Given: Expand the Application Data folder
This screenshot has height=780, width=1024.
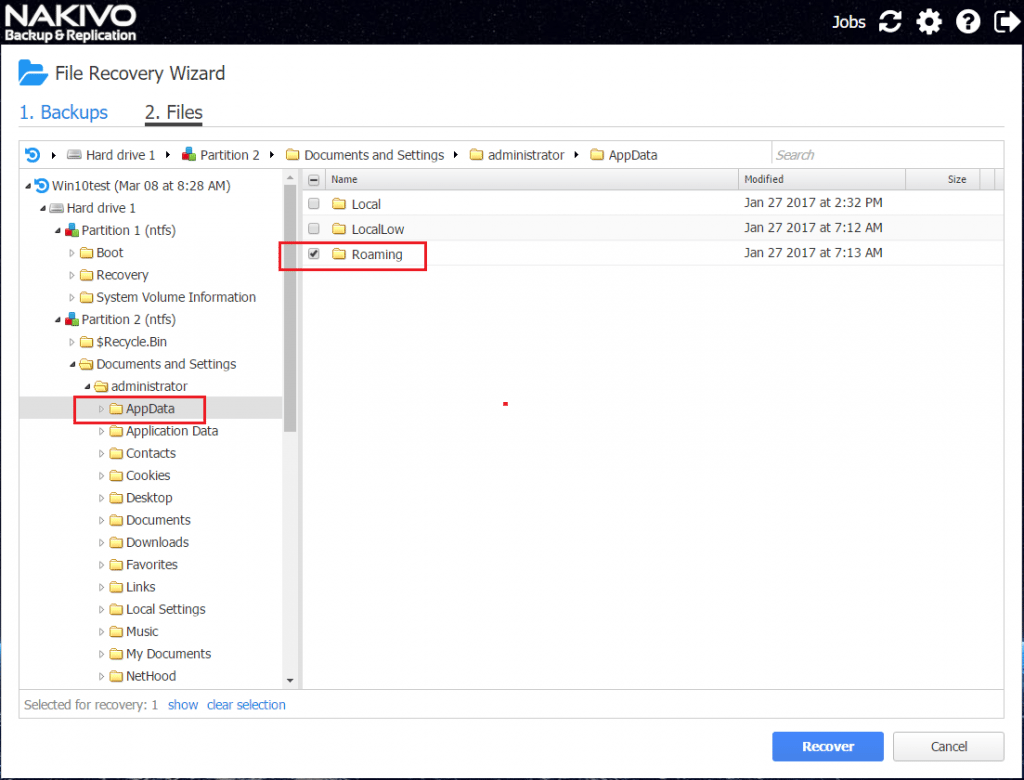Looking at the screenshot, I should point(102,431).
